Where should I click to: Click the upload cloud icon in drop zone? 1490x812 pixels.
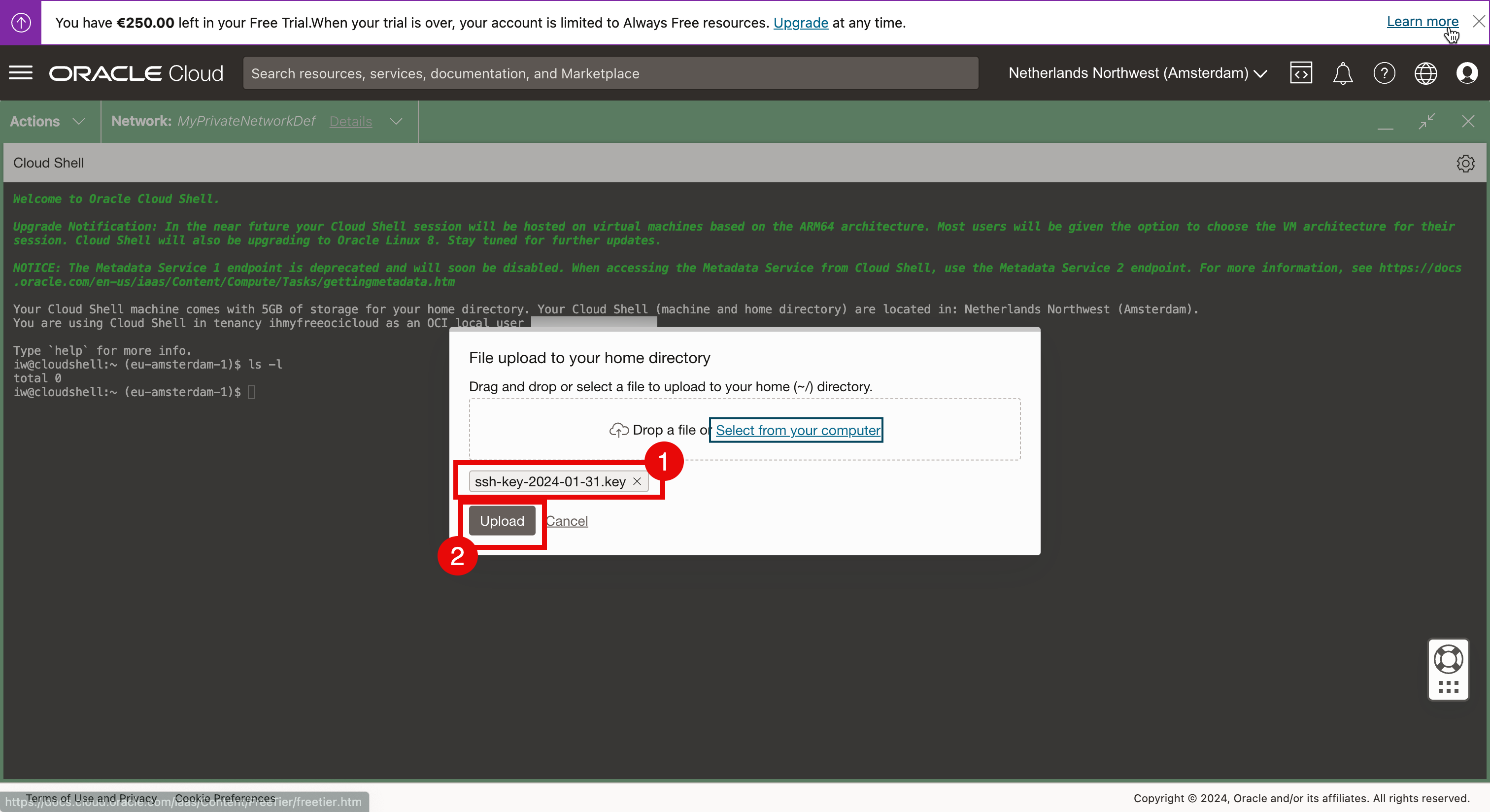click(618, 430)
